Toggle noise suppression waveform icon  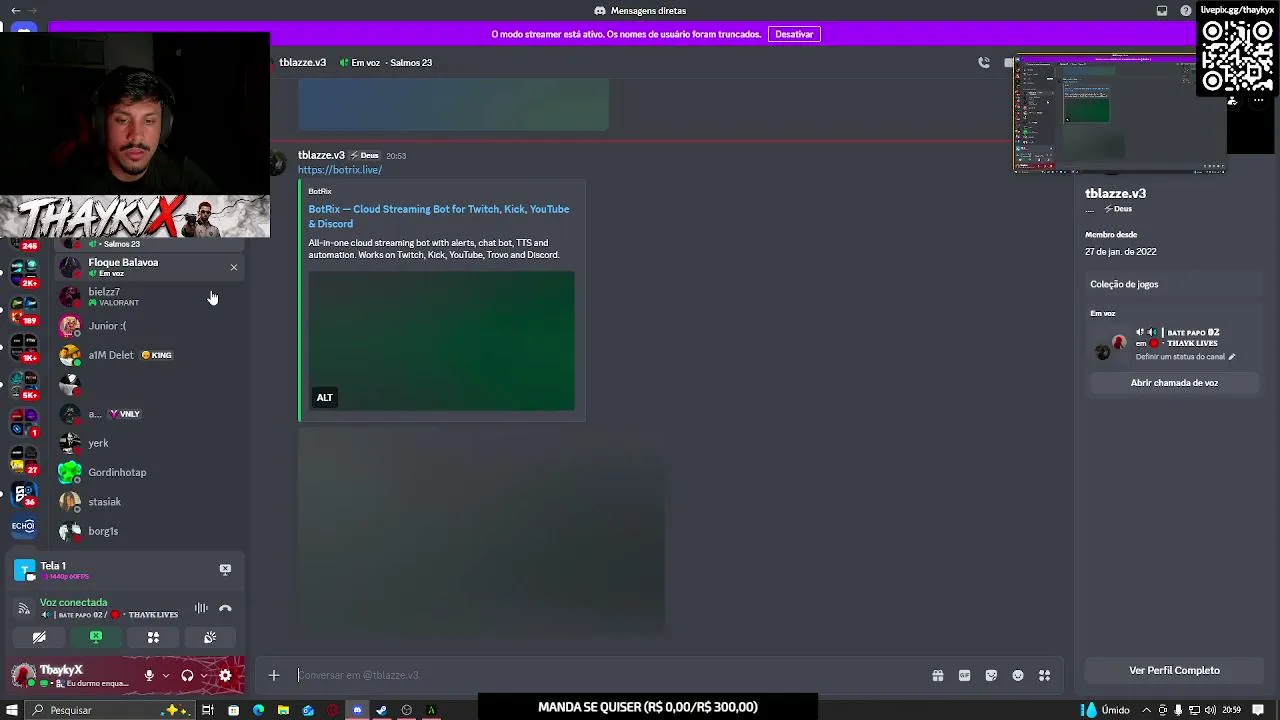pos(201,608)
